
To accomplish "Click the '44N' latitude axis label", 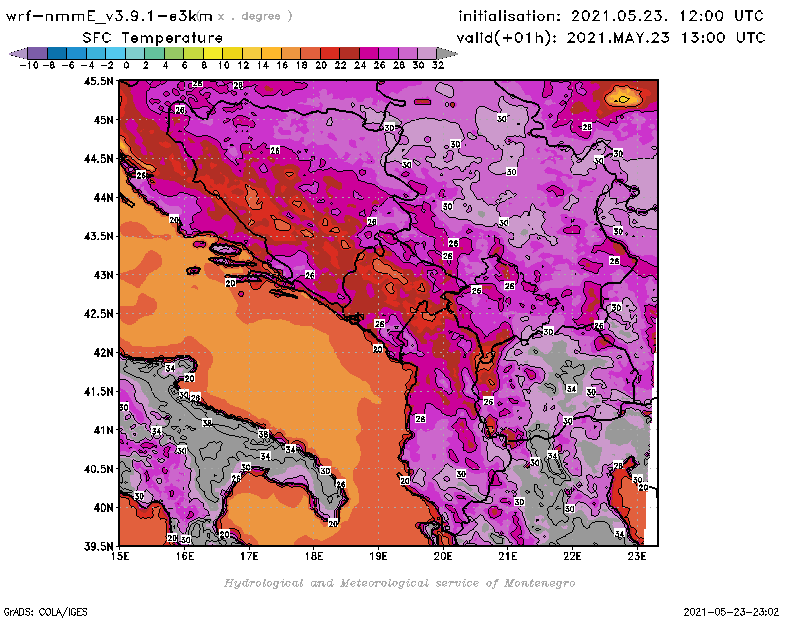I will 103,197.
